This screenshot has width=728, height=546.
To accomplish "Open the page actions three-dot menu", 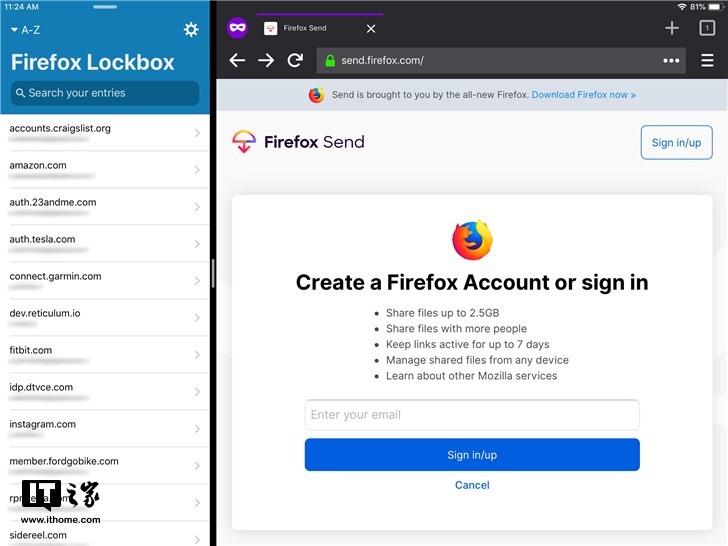I will point(671,60).
